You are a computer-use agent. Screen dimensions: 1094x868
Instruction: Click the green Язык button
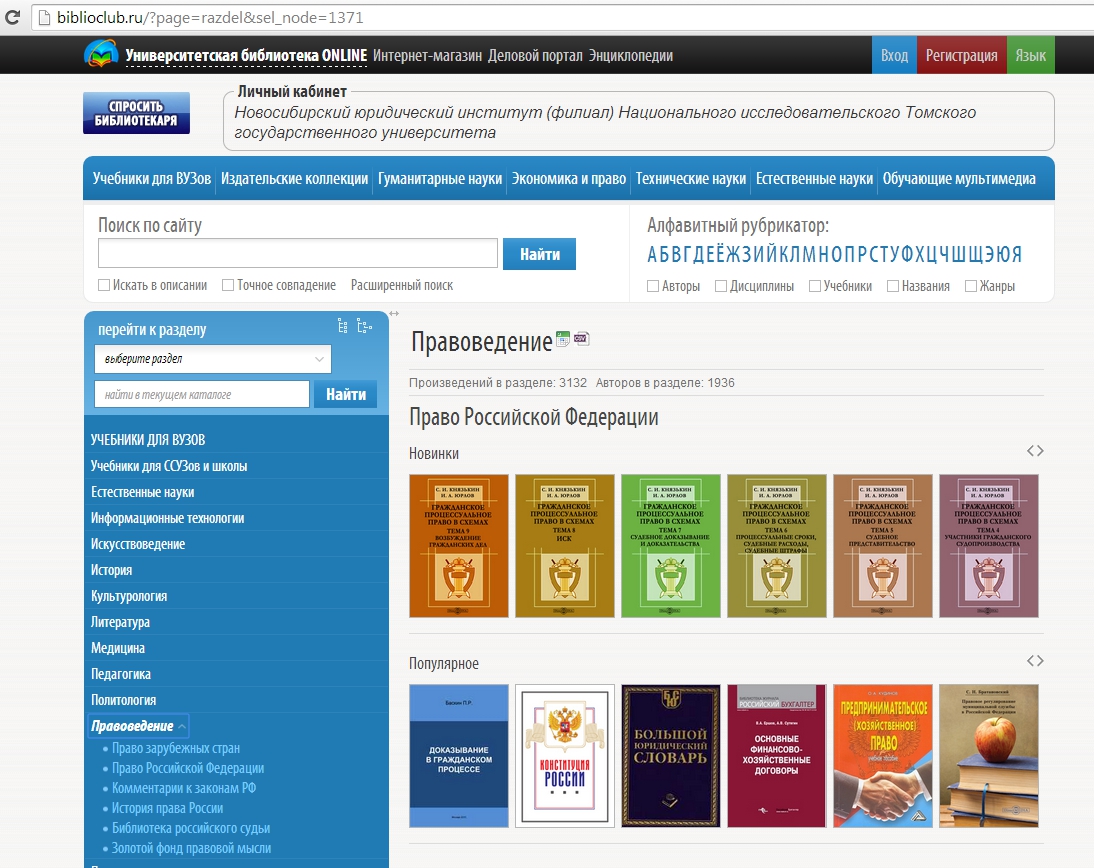coord(1030,56)
